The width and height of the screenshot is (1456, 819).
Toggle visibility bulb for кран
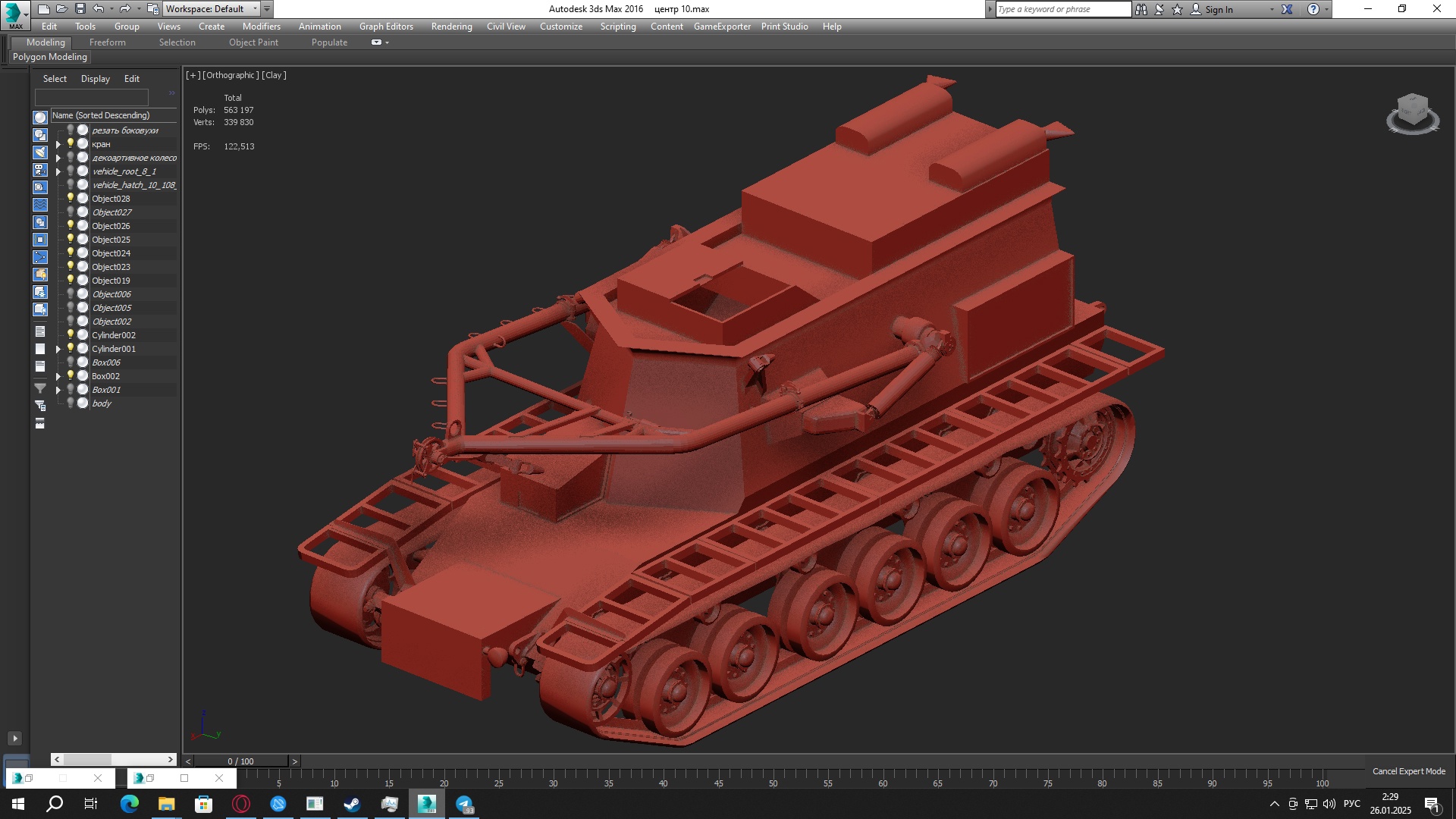point(71,143)
